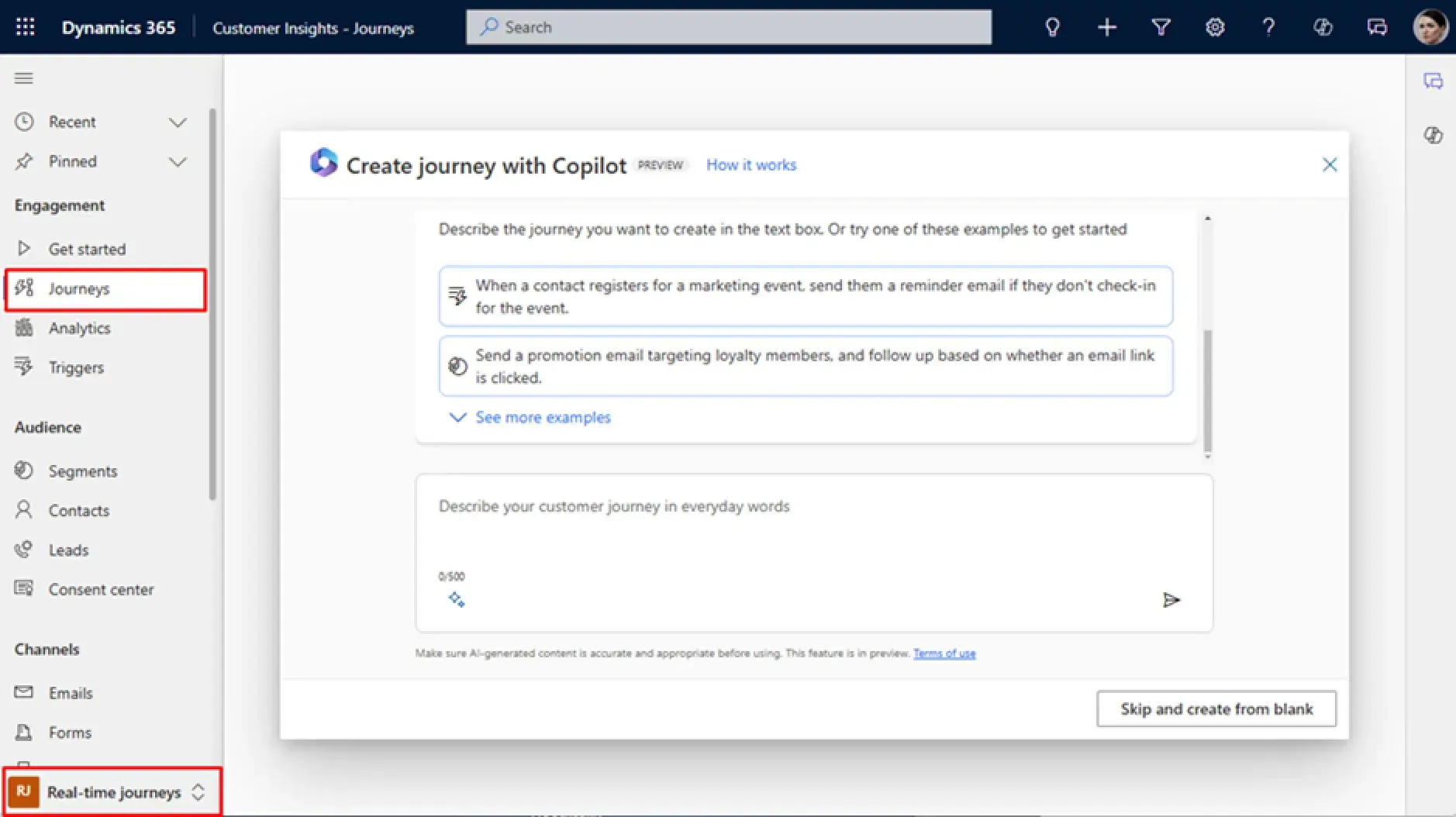This screenshot has height=817, width=1456.
Task: Click Skip and create from blank button
Action: [x=1216, y=708]
